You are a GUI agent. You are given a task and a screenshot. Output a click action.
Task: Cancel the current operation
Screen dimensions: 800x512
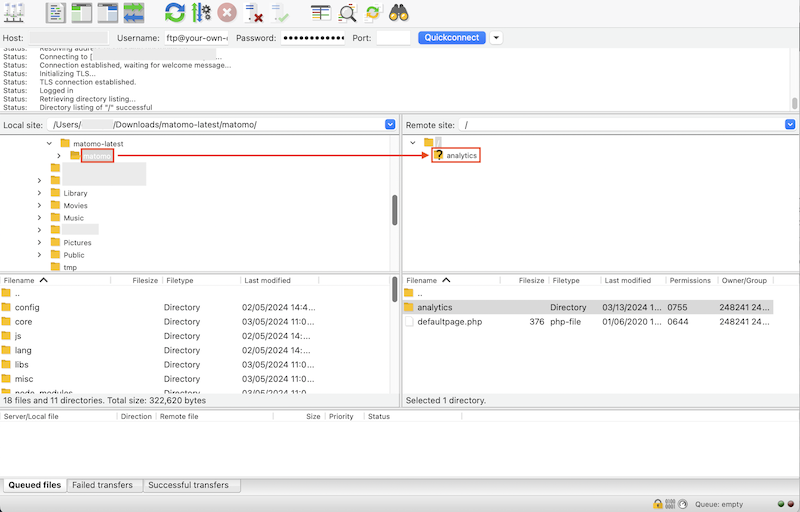[227, 13]
